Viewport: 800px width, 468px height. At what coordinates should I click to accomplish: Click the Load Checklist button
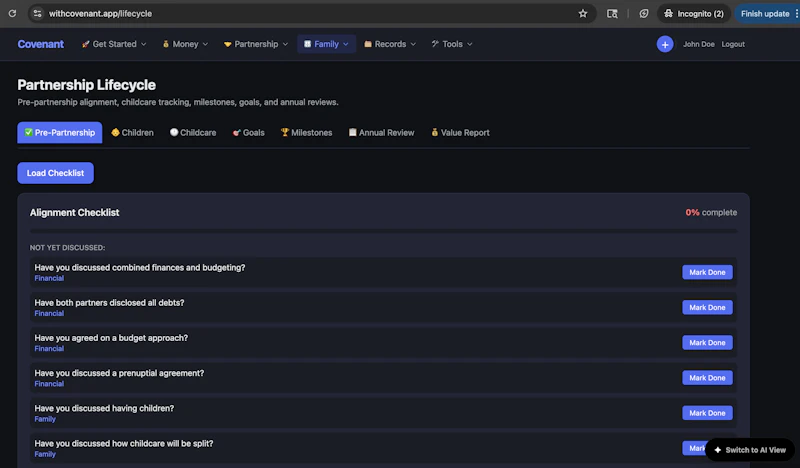click(x=56, y=173)
